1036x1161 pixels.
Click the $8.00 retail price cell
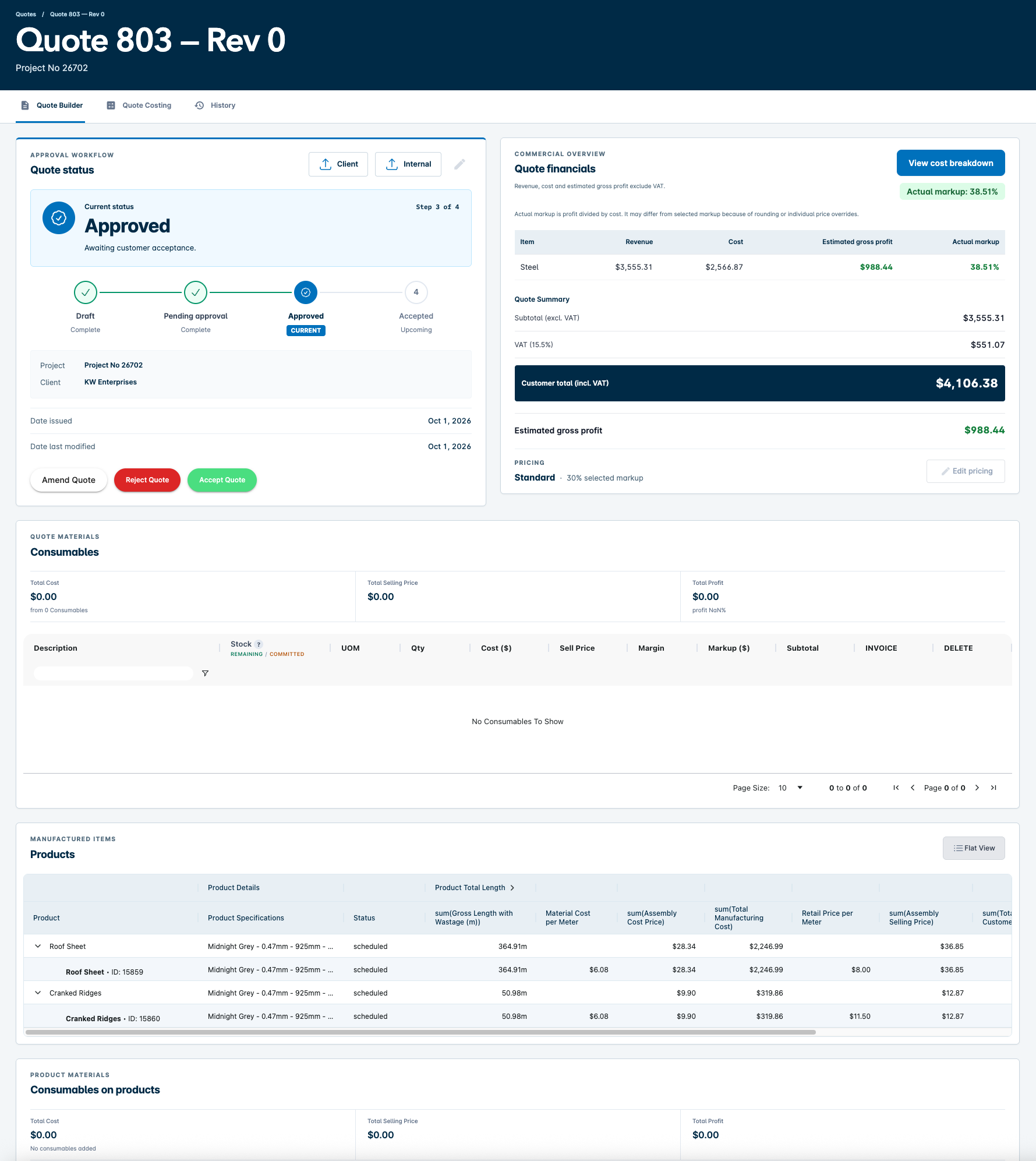861,970
